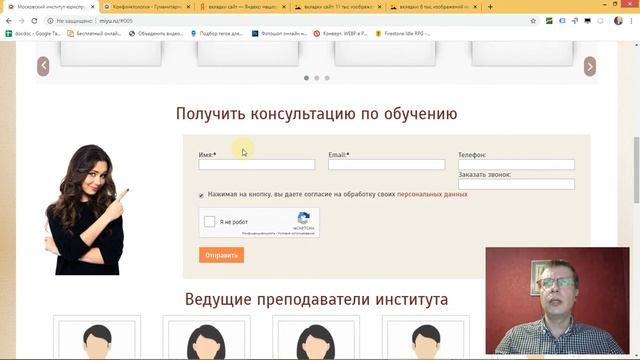The image size is (640, 360).
Task: Close the first Московский институт tab
Action: click(93, 7)
